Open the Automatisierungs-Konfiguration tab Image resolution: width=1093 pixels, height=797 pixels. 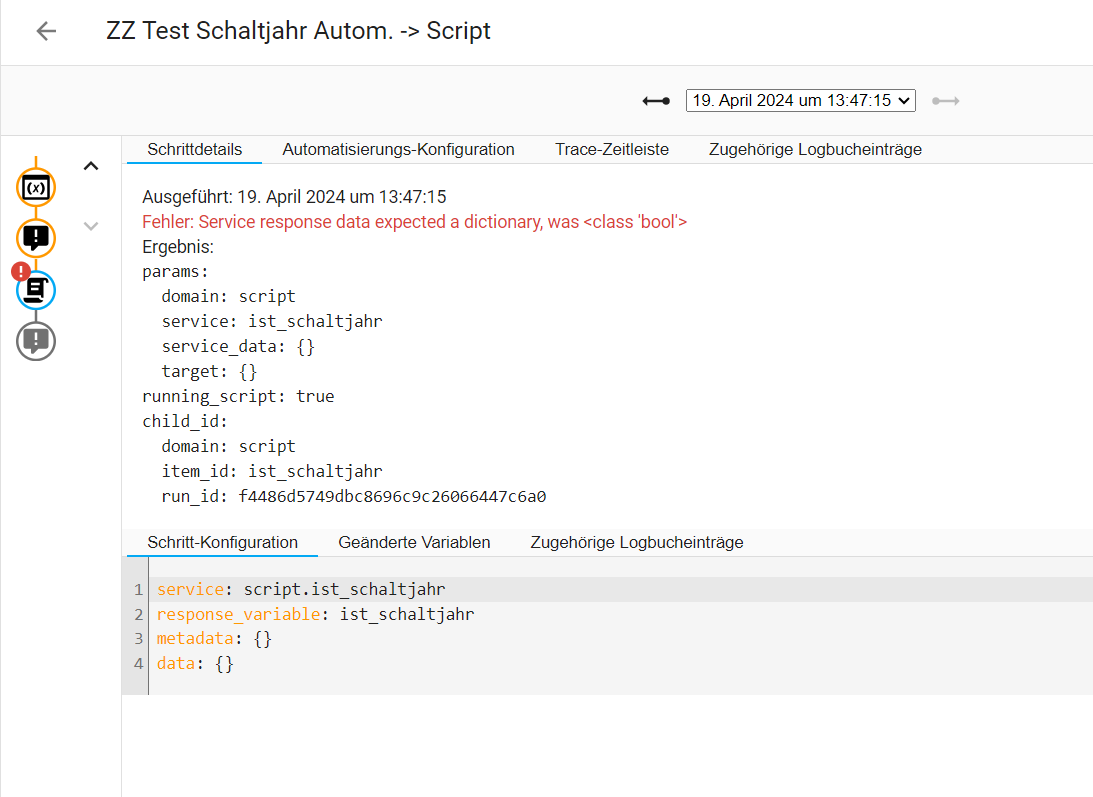coord(398,149)
